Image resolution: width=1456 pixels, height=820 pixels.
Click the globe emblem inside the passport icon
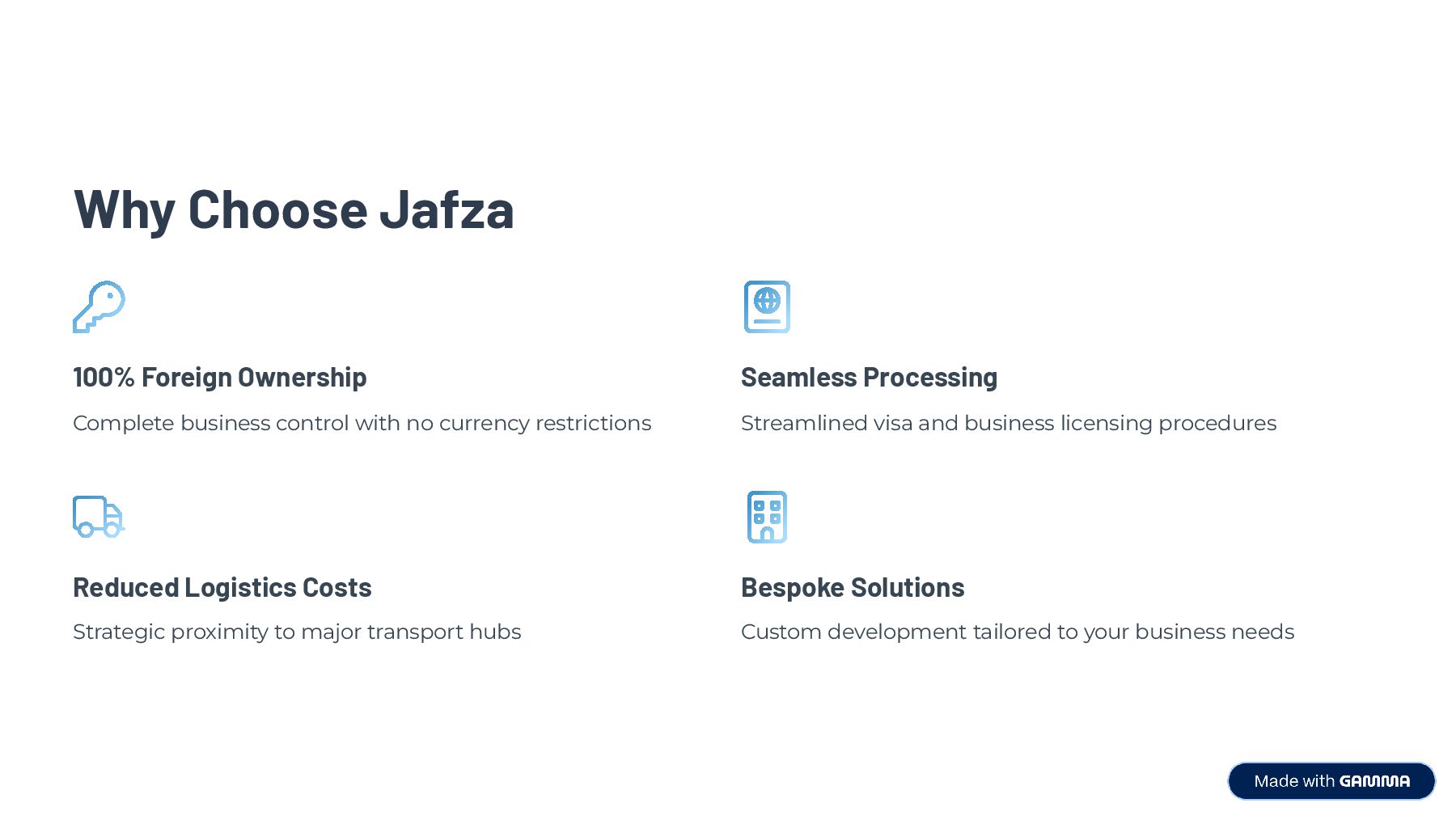tap(767, 301)
